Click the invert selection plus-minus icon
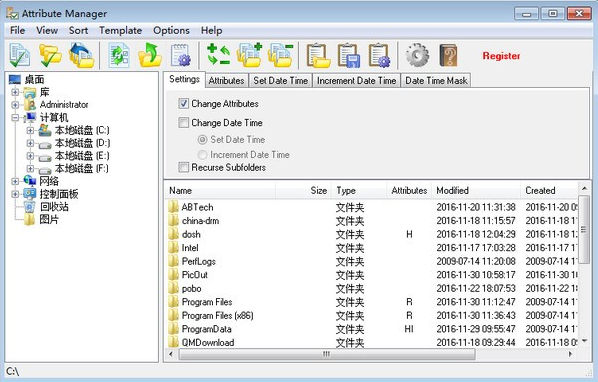598x382 pixels. pos(218,56)
